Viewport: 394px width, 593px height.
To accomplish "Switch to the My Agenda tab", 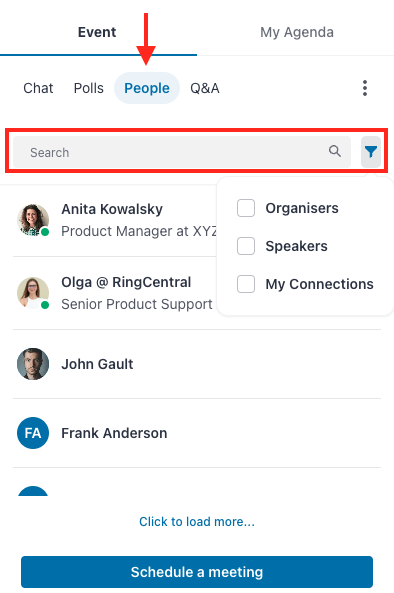I will 297,32.
